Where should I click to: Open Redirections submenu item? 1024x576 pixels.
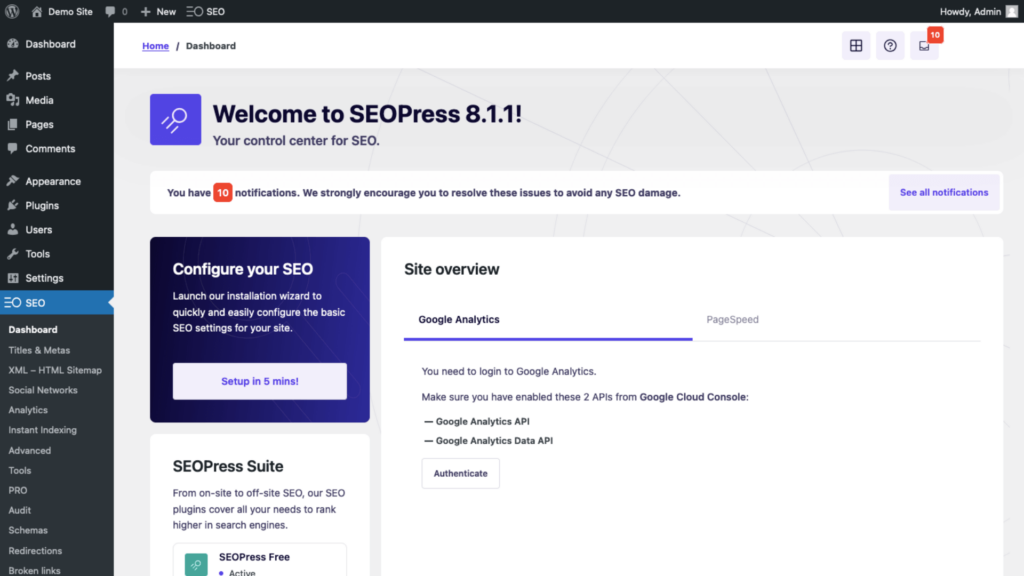[x=35, y=551]
